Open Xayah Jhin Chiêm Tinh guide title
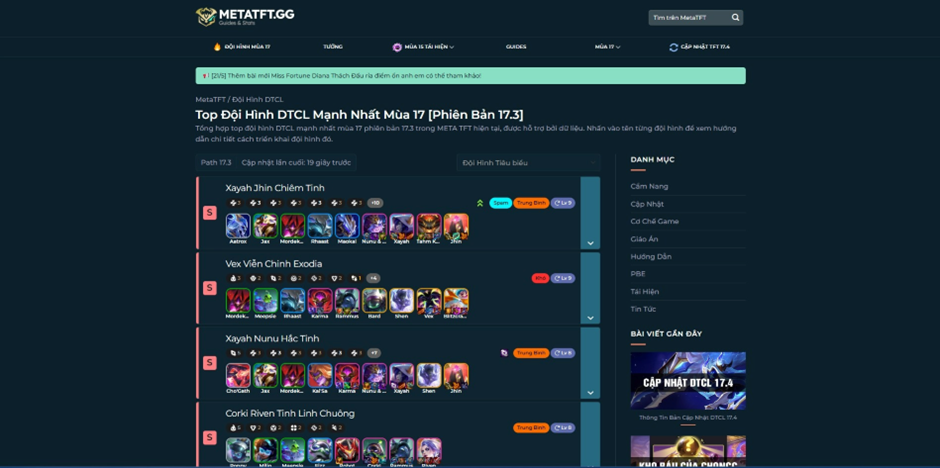The height and width of the screenshot is (468, 940). tap(275, 188)
